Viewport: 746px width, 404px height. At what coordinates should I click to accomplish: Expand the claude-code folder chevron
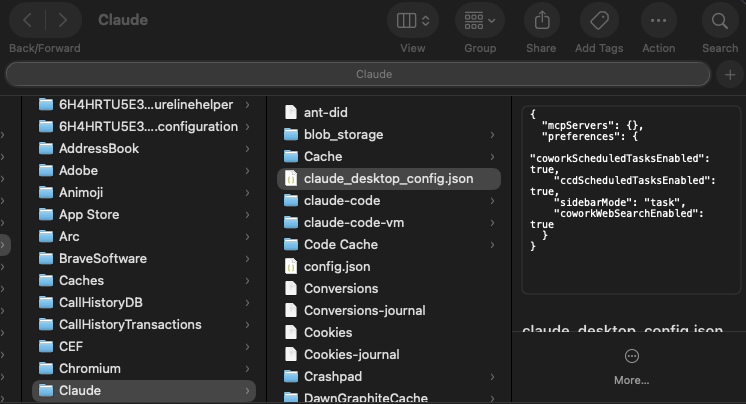[x=492, y=200]
